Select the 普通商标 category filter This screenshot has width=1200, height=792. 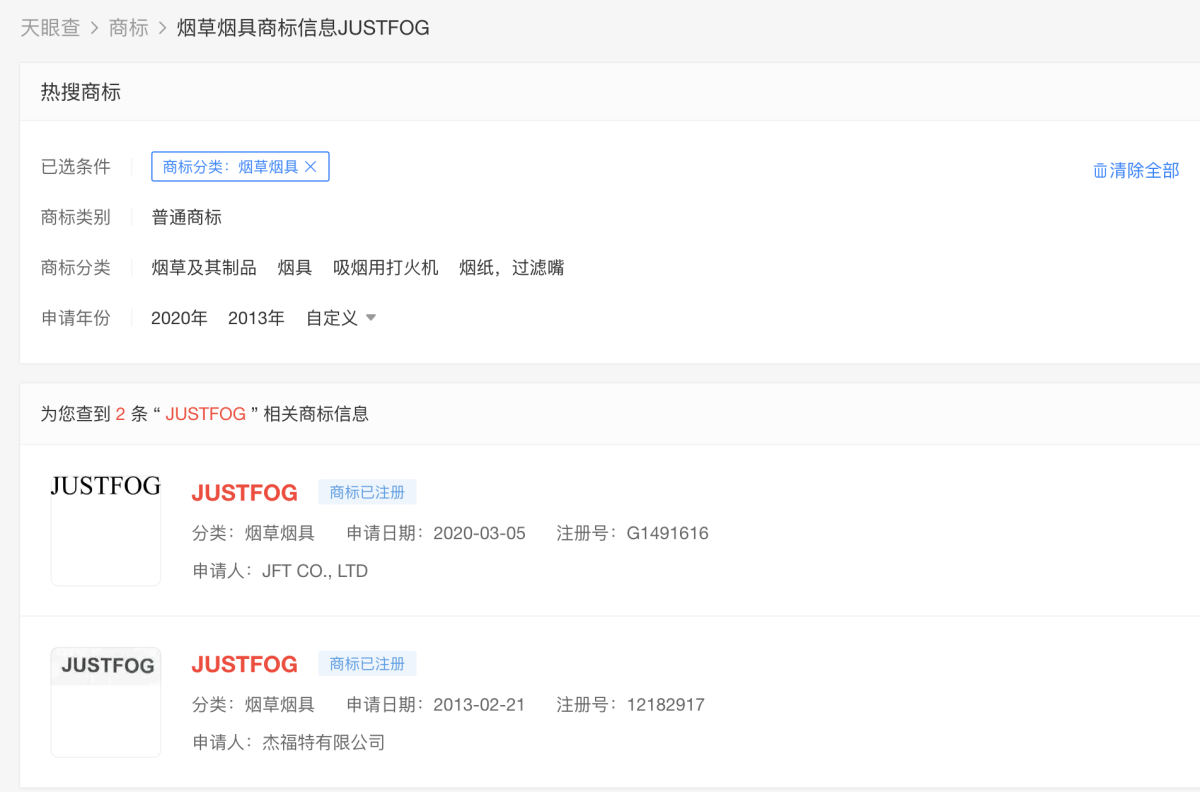tap(187, 217)
